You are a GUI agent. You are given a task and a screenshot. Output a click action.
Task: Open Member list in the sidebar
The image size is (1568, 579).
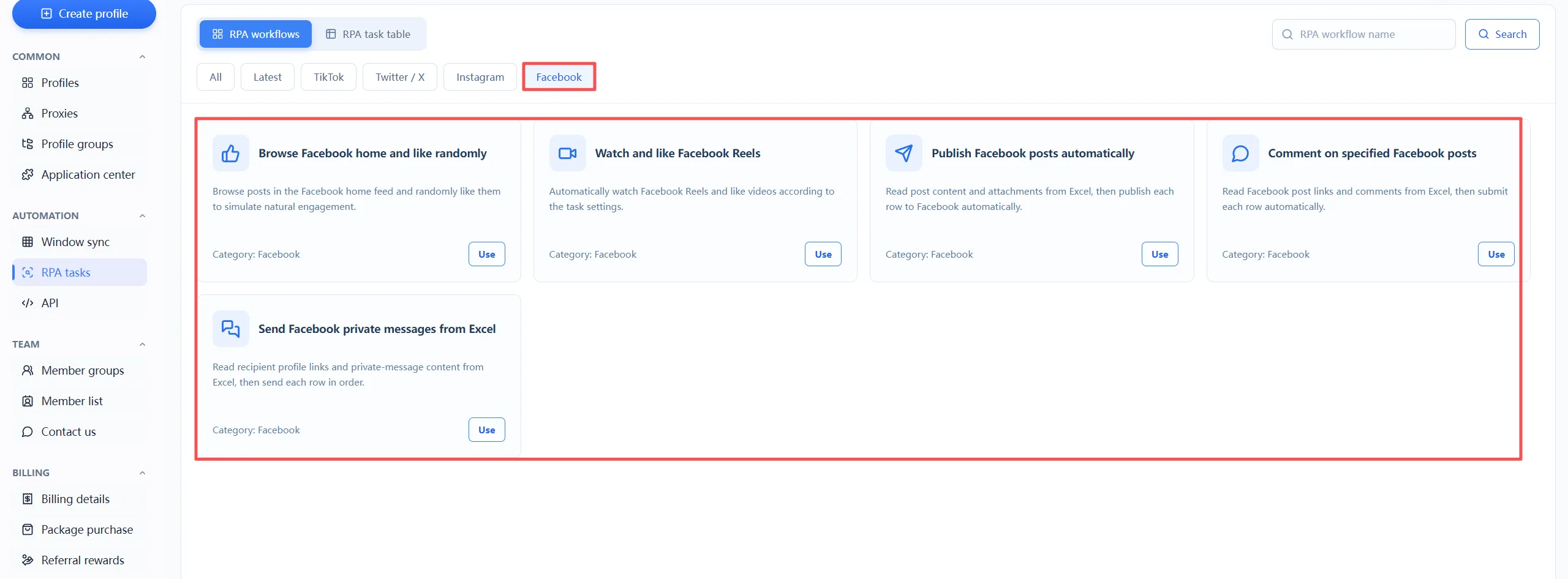pyautogui.click(x=80, y=401)
